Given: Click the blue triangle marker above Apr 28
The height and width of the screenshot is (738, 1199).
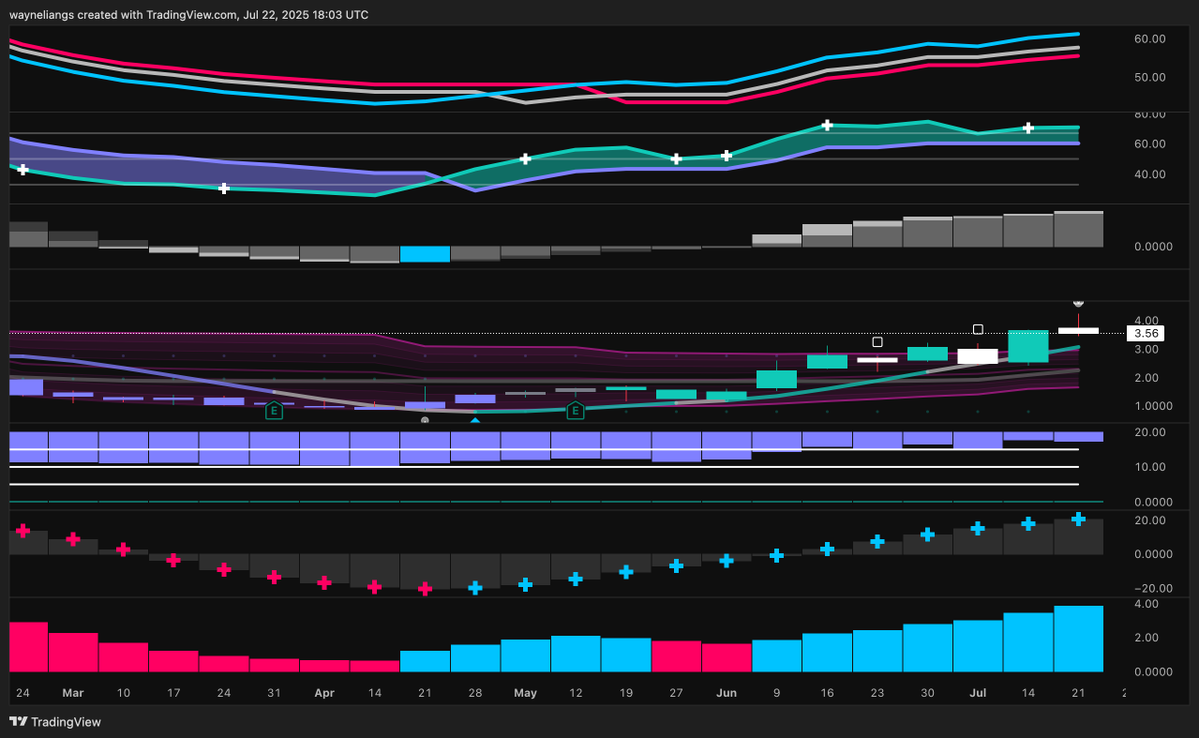Looking at the screenshot, I should [475, 420].
